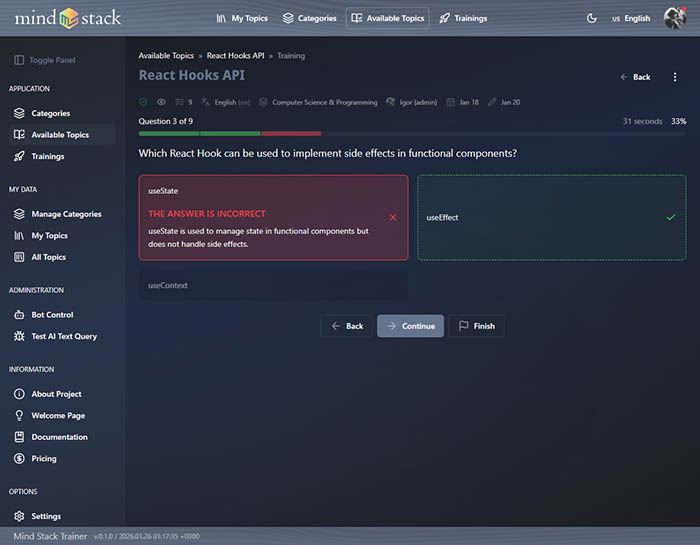Click the Manage Categories stack icon

pos(20,214)
